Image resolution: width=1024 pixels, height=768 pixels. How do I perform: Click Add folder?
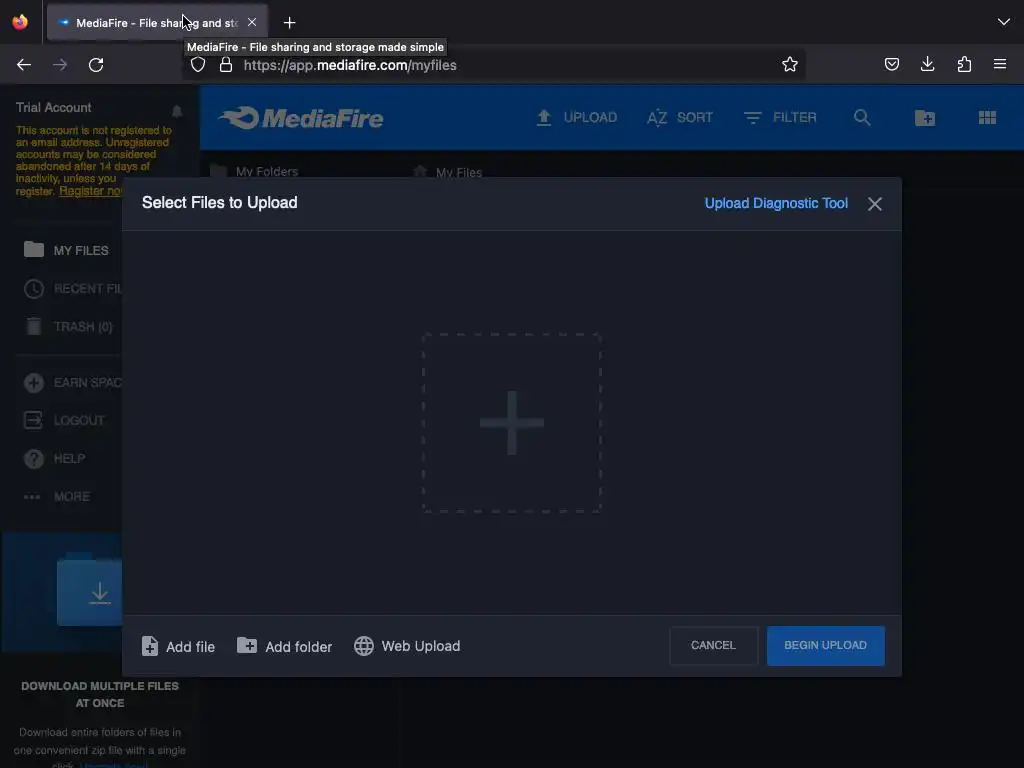[x=284, y=647]
